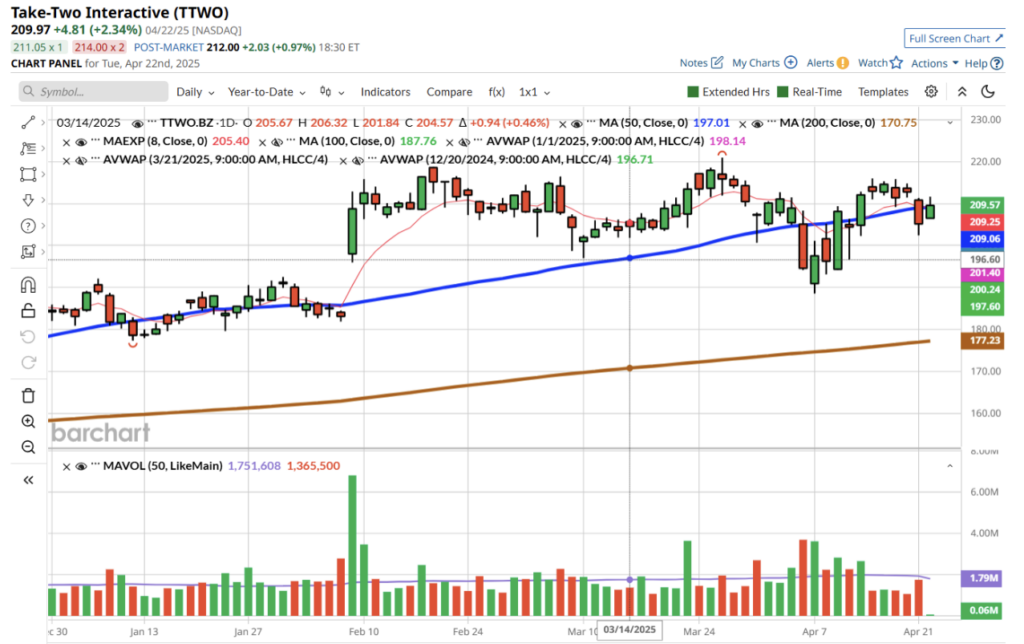Collapse the volume pane with caret
This screenshot has width=1024, height=644.
(950, 466)
